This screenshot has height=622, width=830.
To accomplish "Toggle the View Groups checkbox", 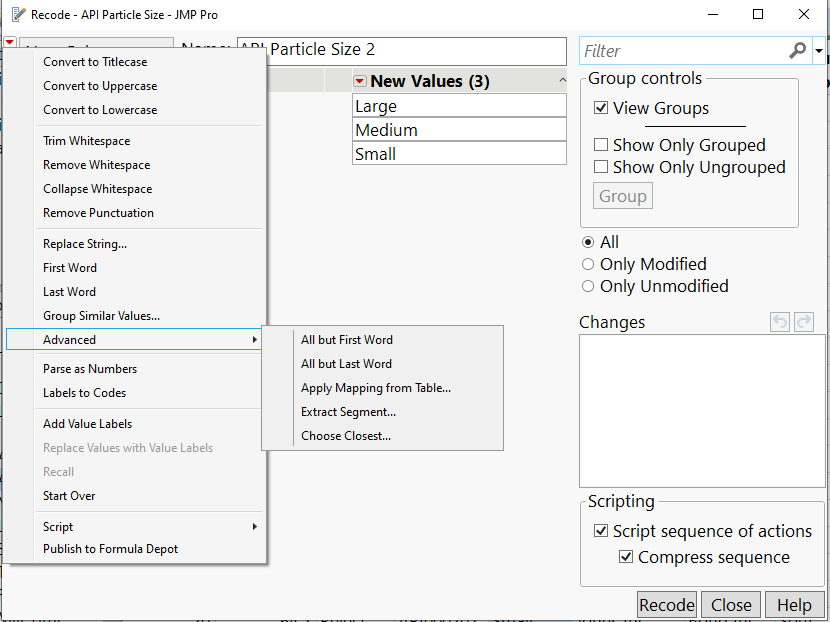I will 601,108.
